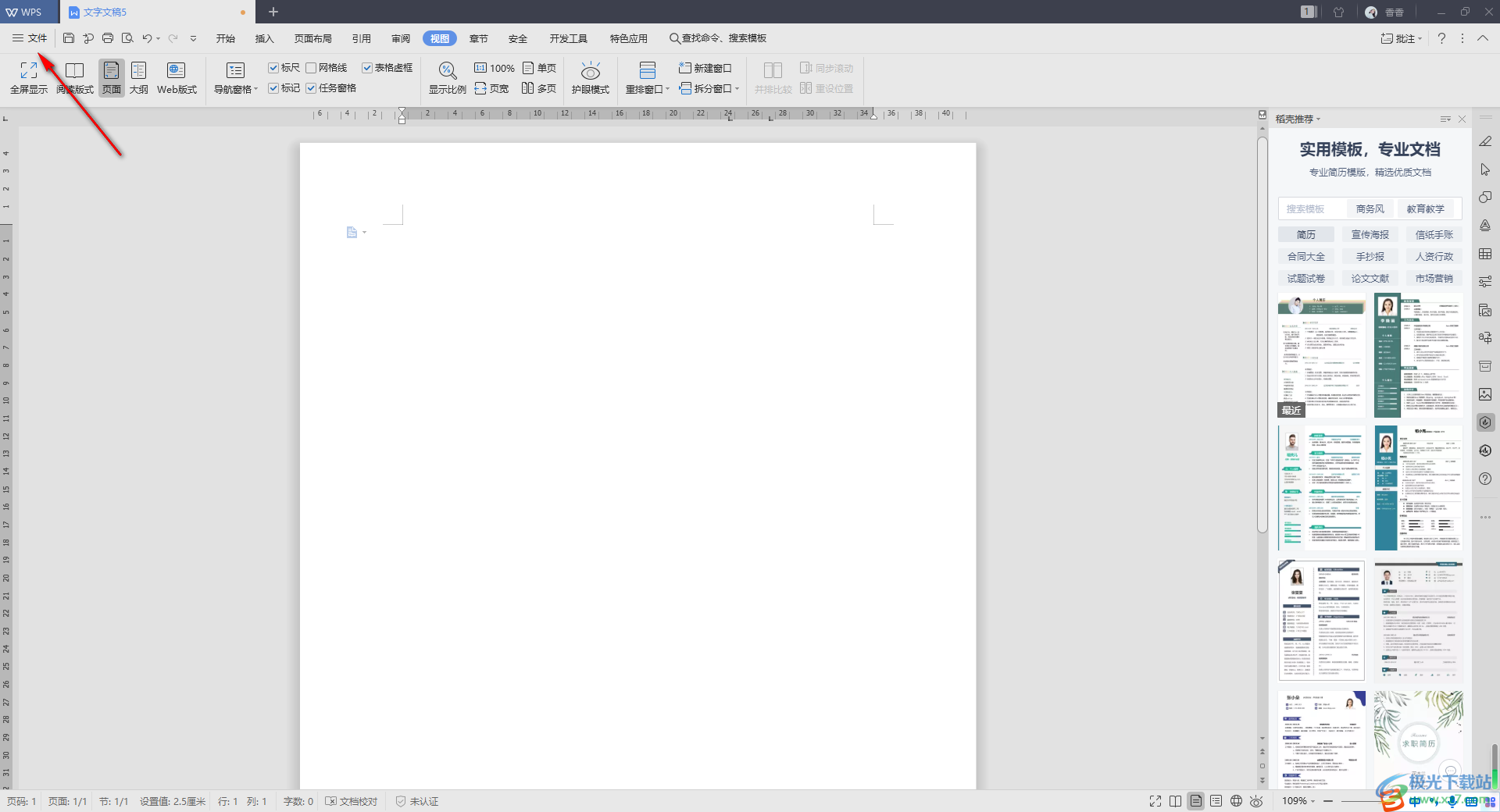1500x812 pixels.
Task: Choose multi-page view
Action: 539,89
